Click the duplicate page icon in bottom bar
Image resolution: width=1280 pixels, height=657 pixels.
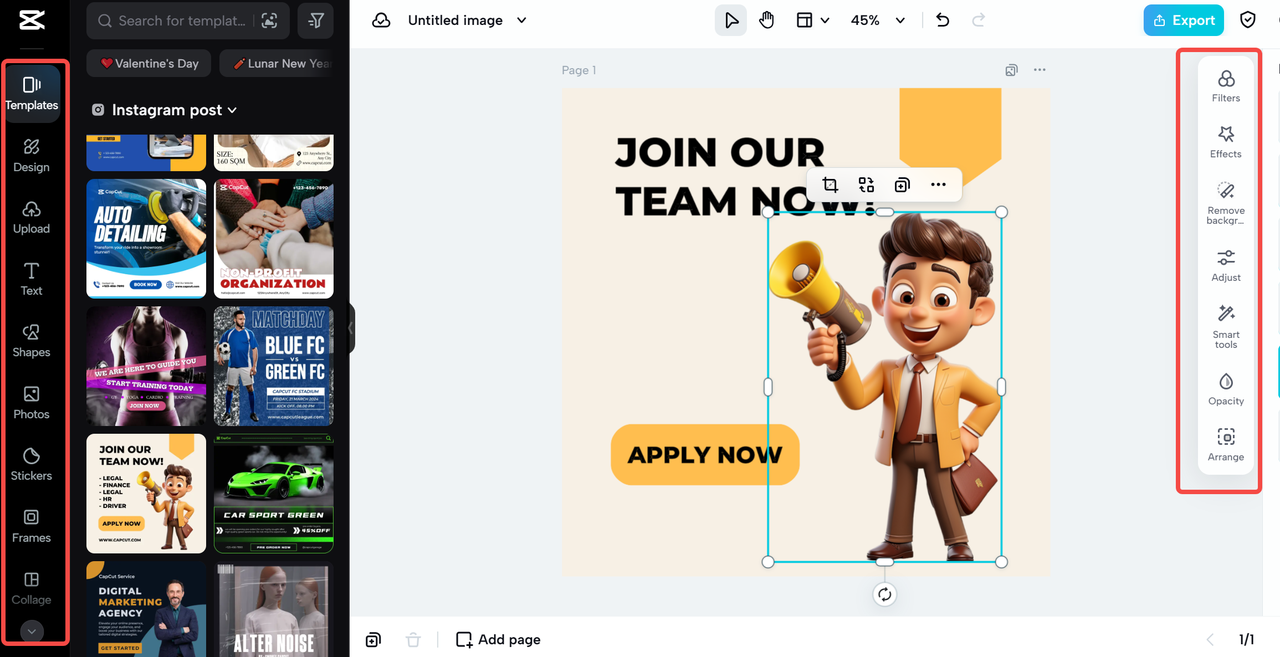click(373, 639)
